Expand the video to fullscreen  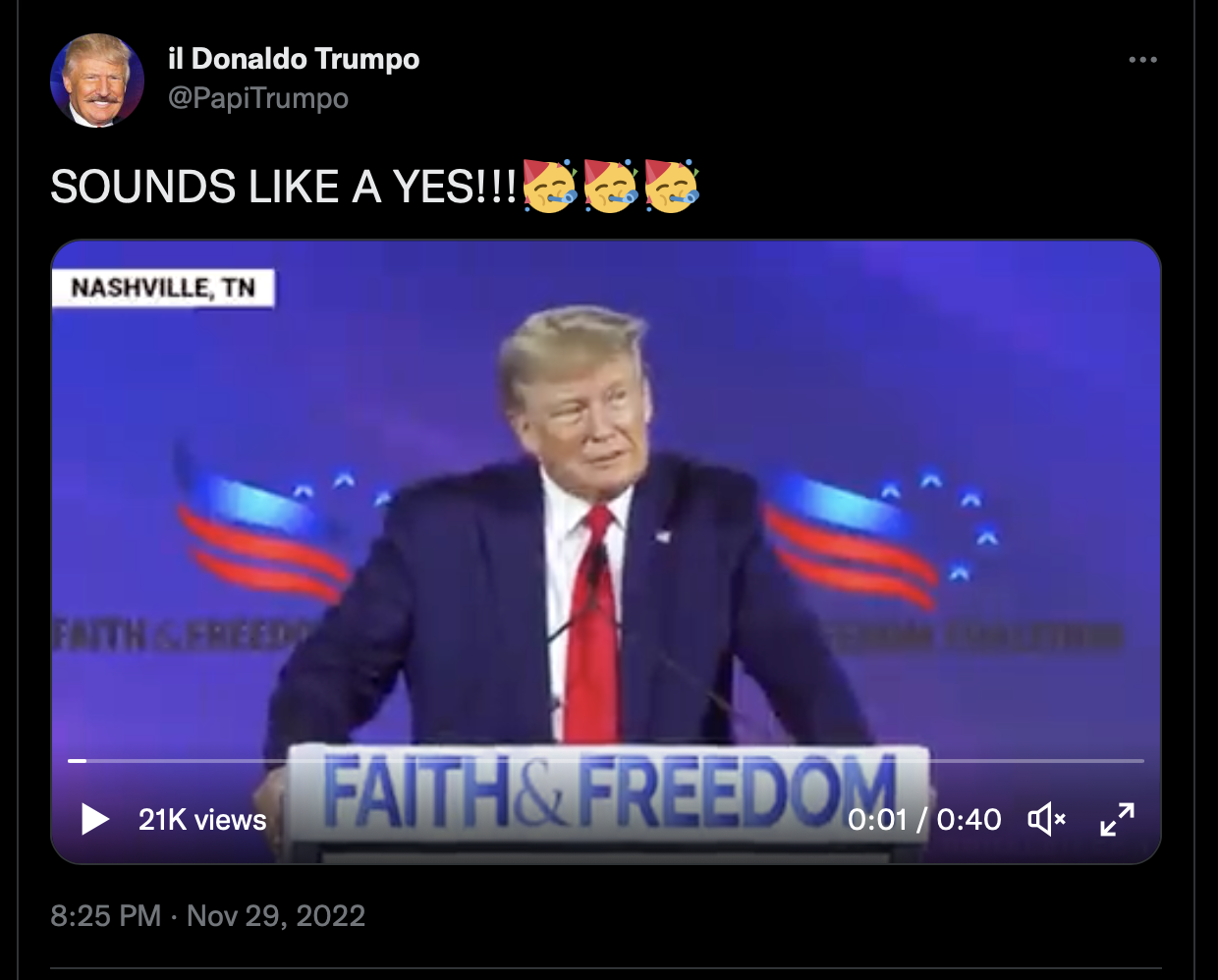(1117, 819)
